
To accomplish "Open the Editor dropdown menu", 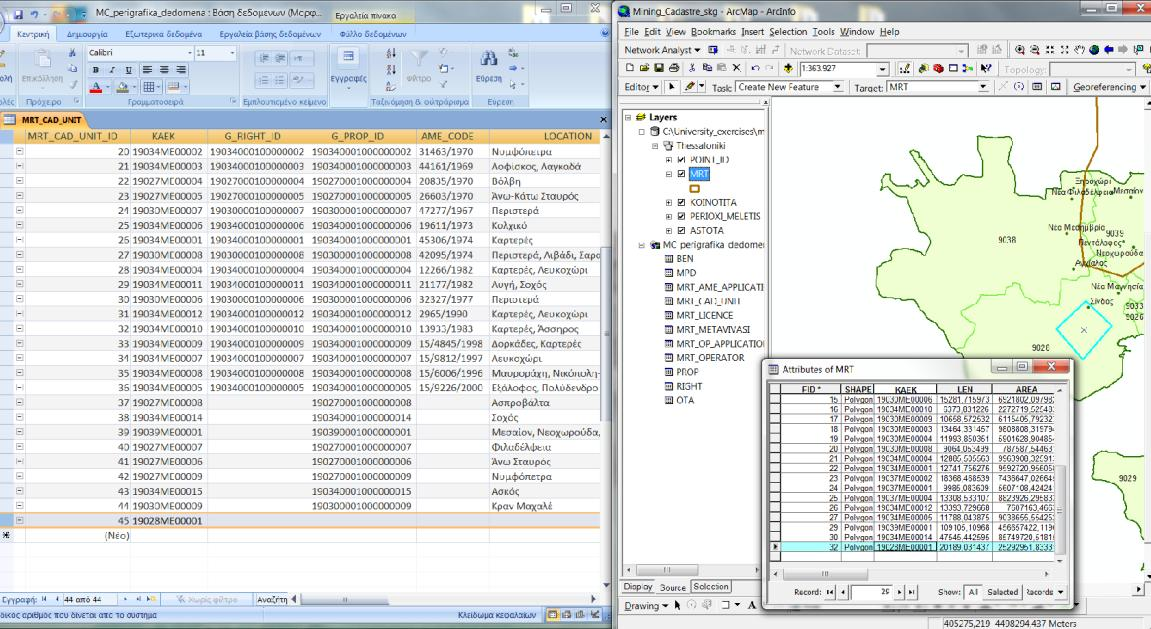I will point(642,87).
